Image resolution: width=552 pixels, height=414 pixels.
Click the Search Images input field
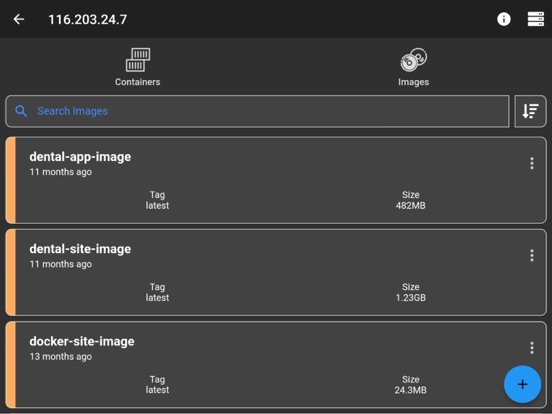point(257,111)
